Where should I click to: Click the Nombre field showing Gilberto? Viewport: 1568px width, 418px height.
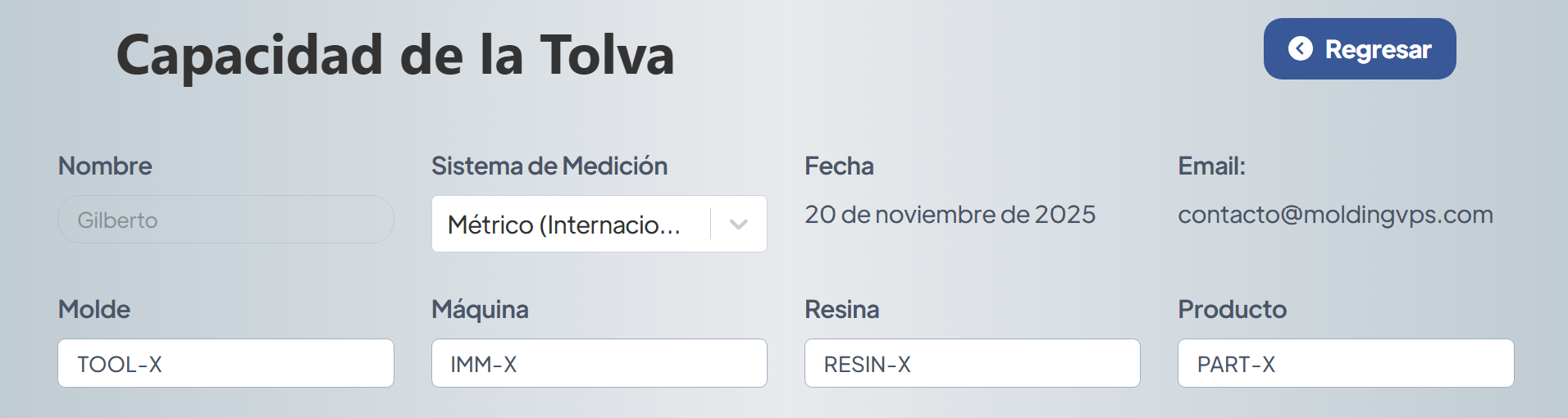(226, 220)
